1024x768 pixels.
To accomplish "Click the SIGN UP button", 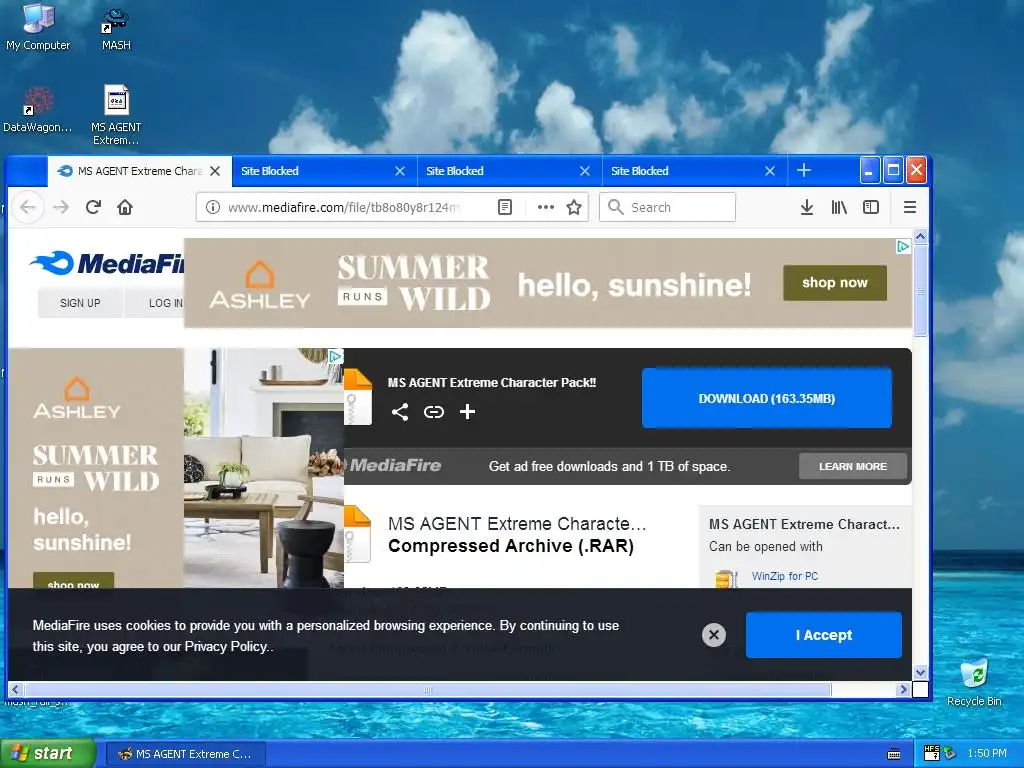I will [80, 303].
